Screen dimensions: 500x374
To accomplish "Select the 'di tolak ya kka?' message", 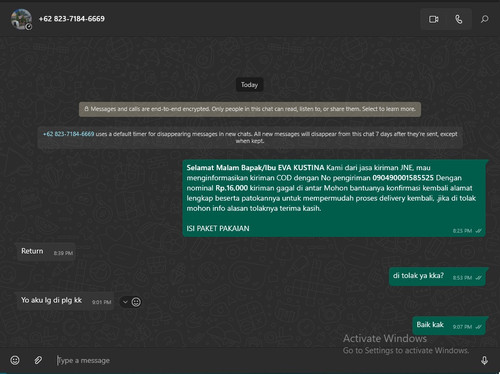I will click(x=437, y=276).
